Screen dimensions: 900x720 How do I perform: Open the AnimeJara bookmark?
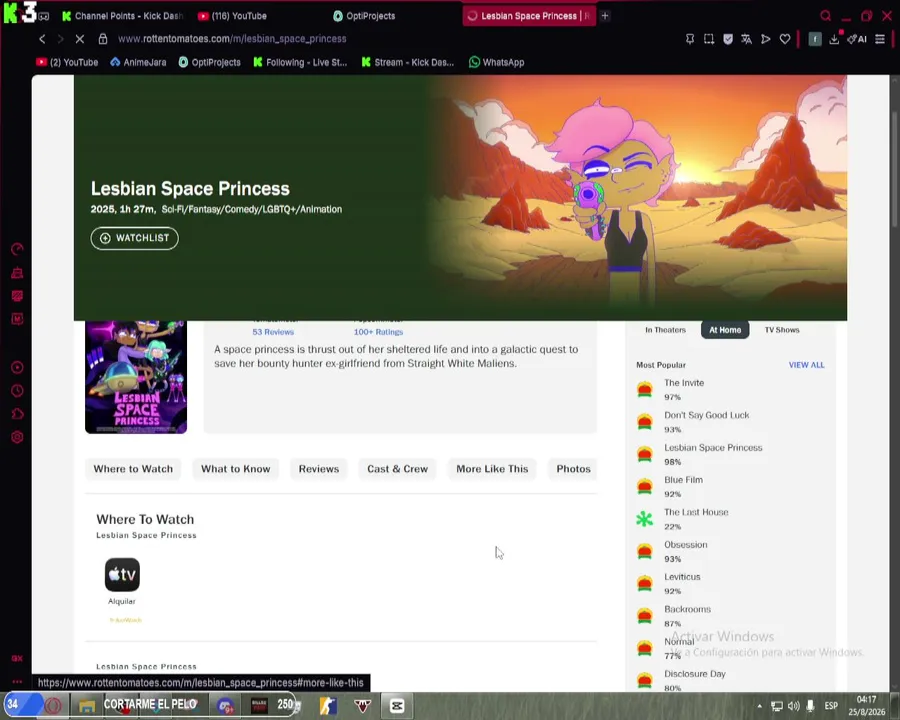(x=138, y=62)
